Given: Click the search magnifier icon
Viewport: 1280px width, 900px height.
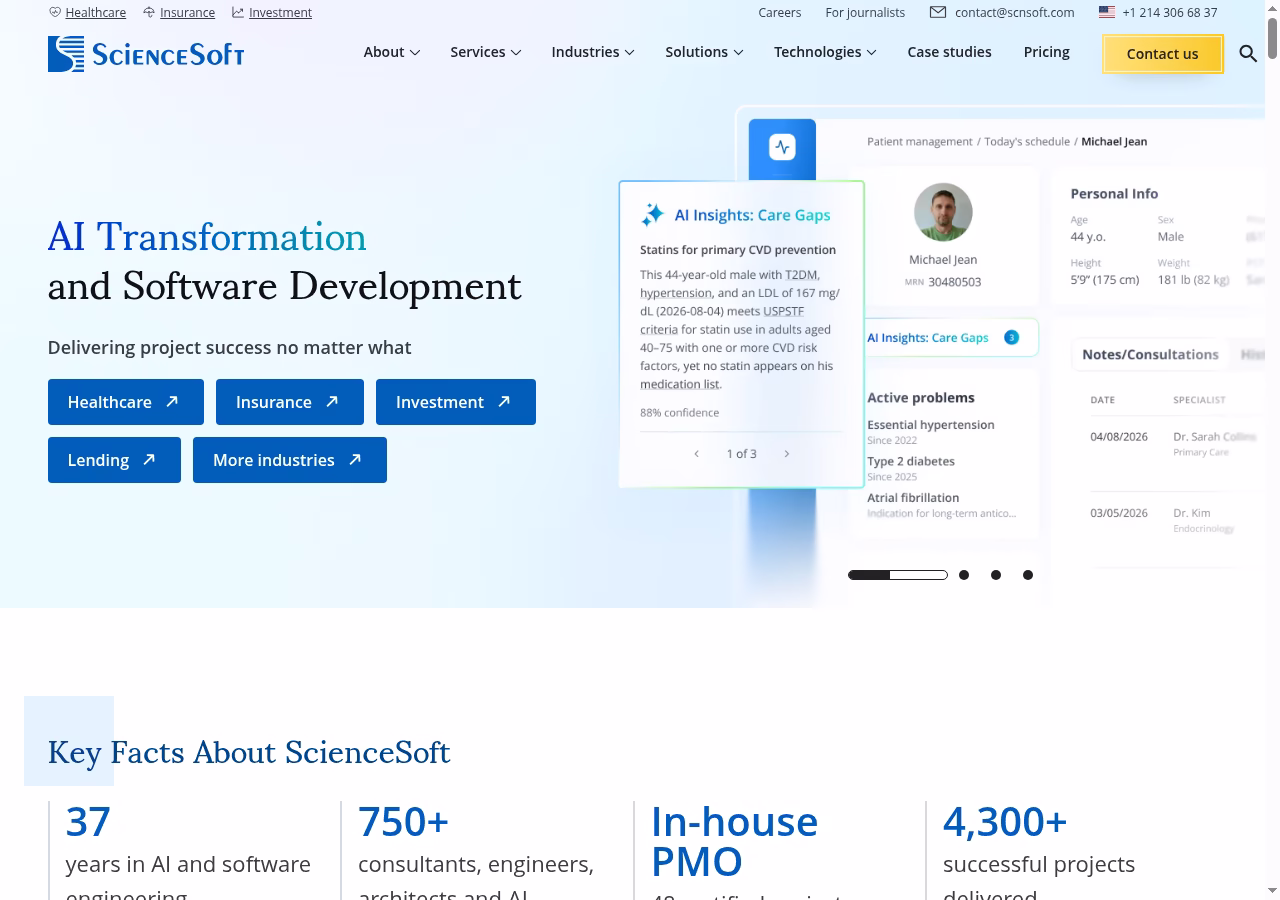Looking at the screenshot, I should pos(1248,54).
